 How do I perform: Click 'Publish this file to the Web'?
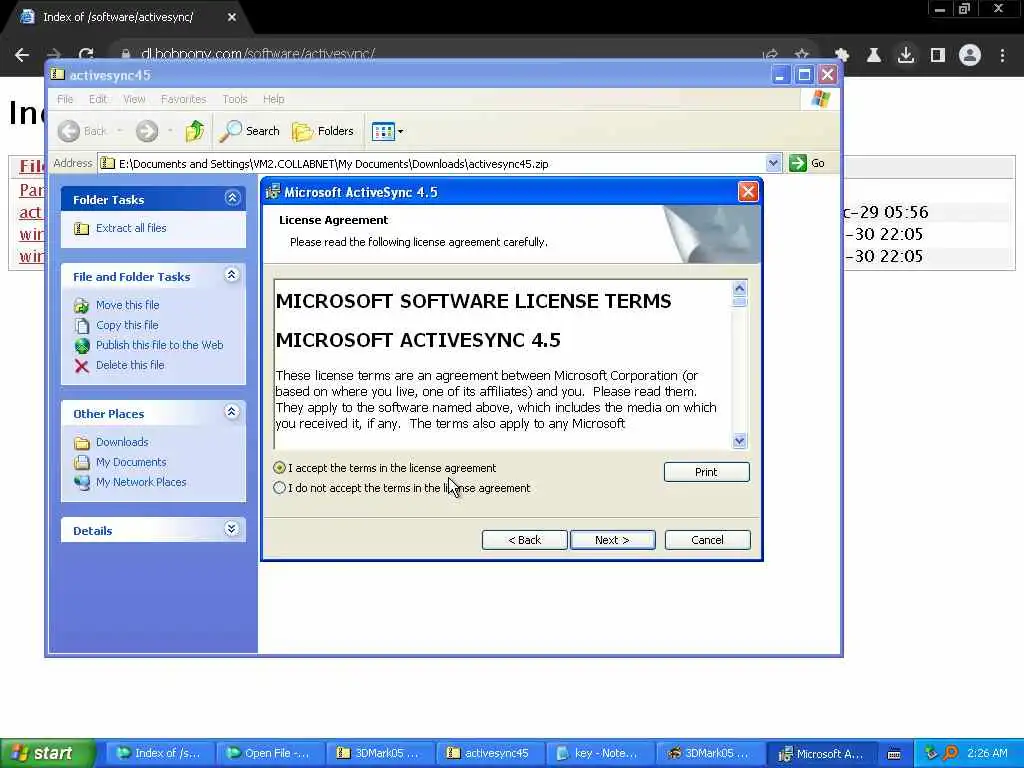(159, 345)
